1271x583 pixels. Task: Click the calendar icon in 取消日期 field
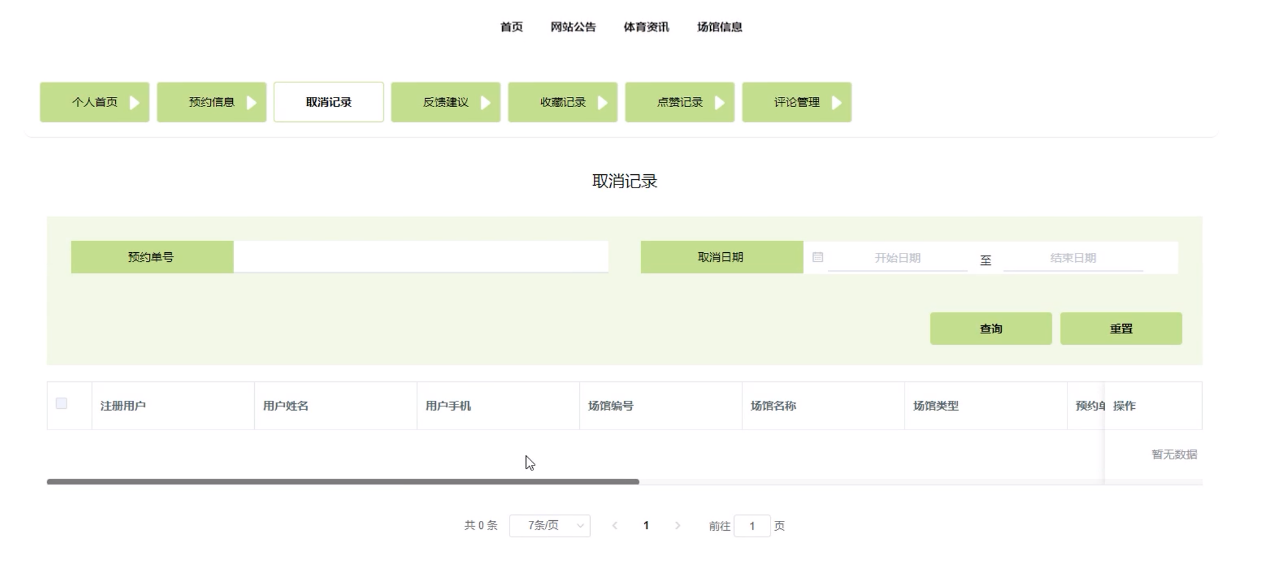(x=817, y=257)
